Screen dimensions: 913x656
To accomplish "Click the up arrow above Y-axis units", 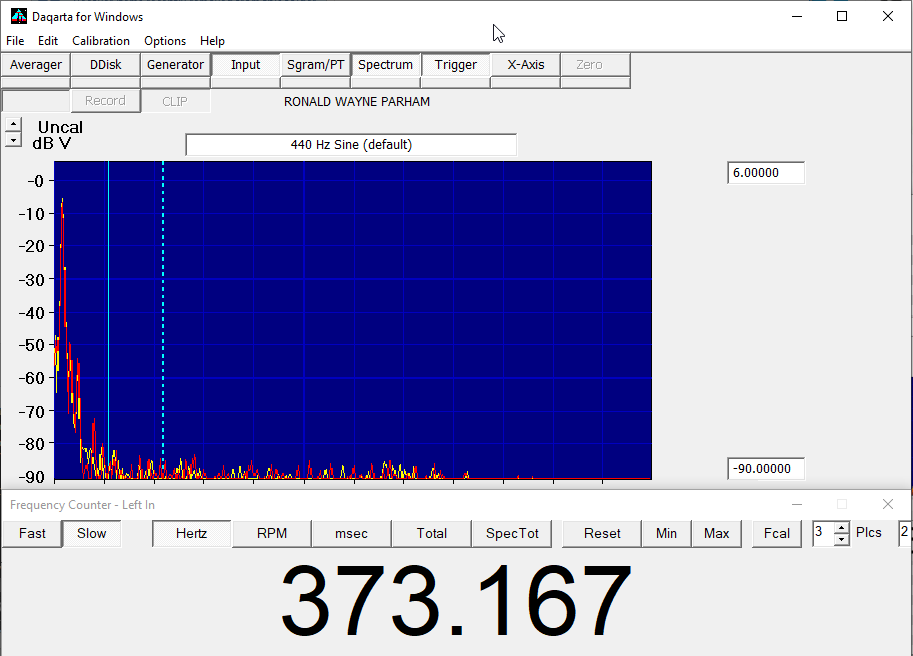I will point(13,125).
